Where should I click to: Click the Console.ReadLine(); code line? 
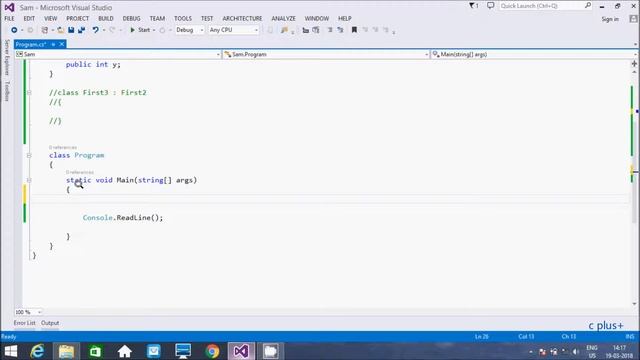123,218
